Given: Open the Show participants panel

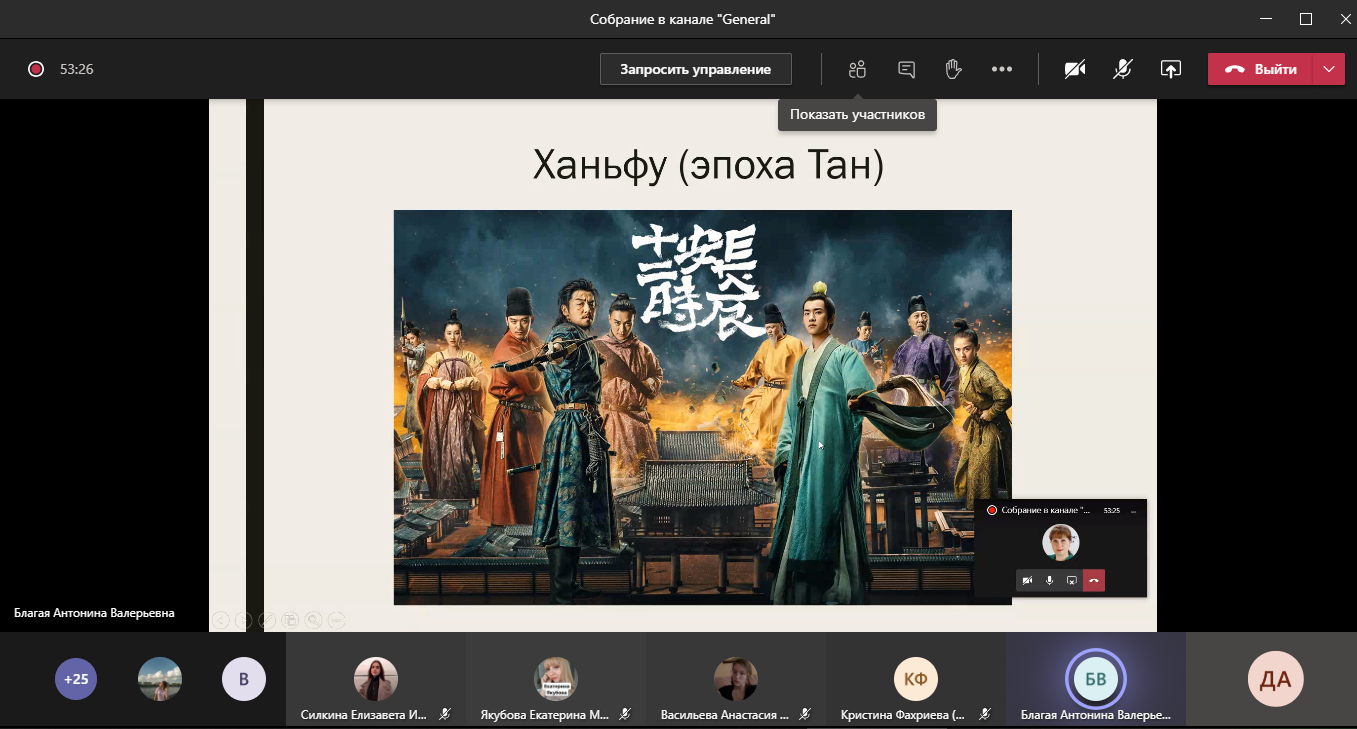Looking at the screenshot, I should (x=856, y=69).
